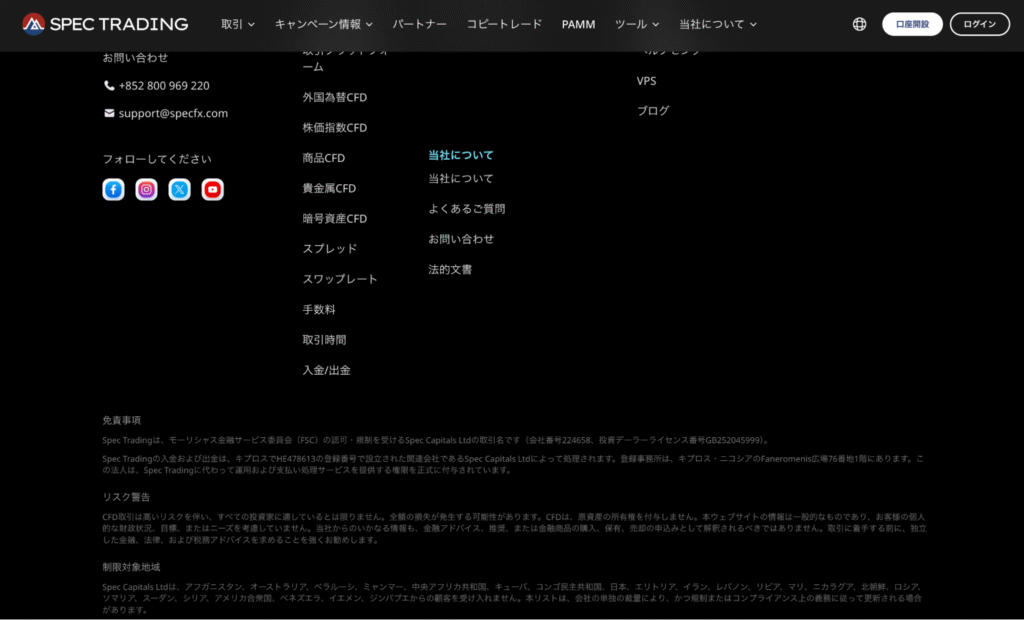Open the よくあるご質問 footer link
1024x620 pixels.
[466, 209]
